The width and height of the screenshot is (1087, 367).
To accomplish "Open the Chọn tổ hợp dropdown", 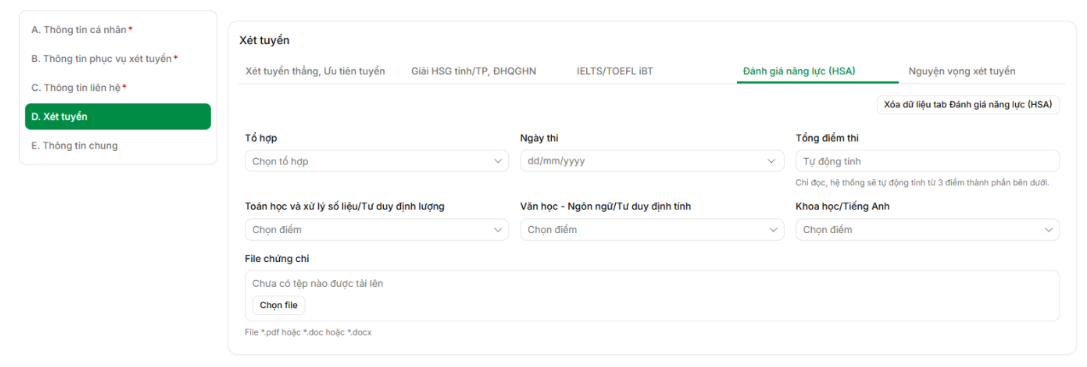I will [x=376, y=161].
